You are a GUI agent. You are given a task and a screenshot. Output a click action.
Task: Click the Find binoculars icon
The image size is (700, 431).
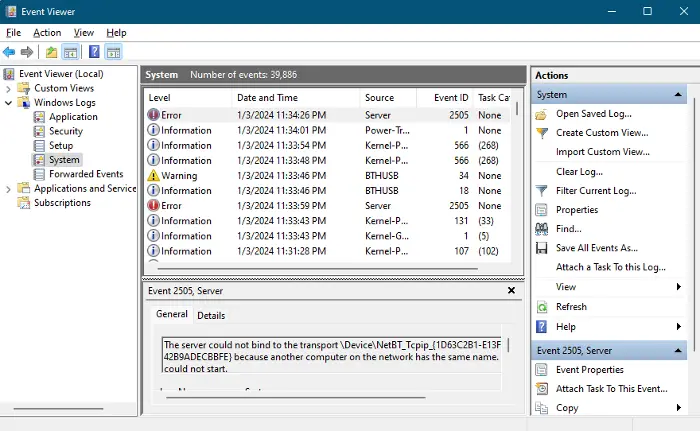[541, 229]
